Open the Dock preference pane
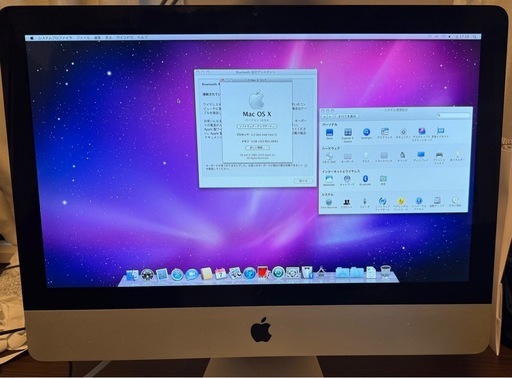The image size is (512, 378). [x=329, y=133]
